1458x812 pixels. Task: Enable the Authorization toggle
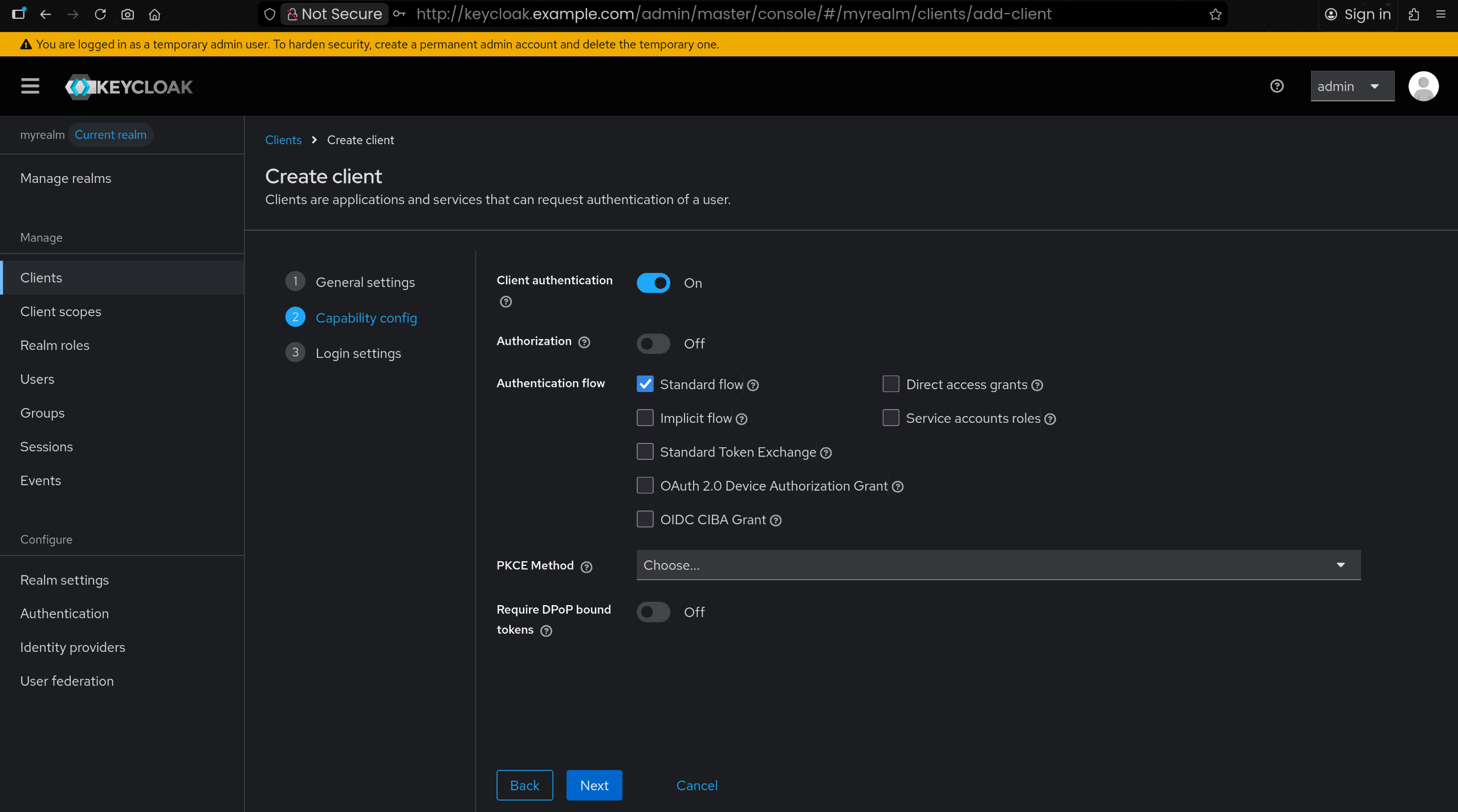point(653,344)
